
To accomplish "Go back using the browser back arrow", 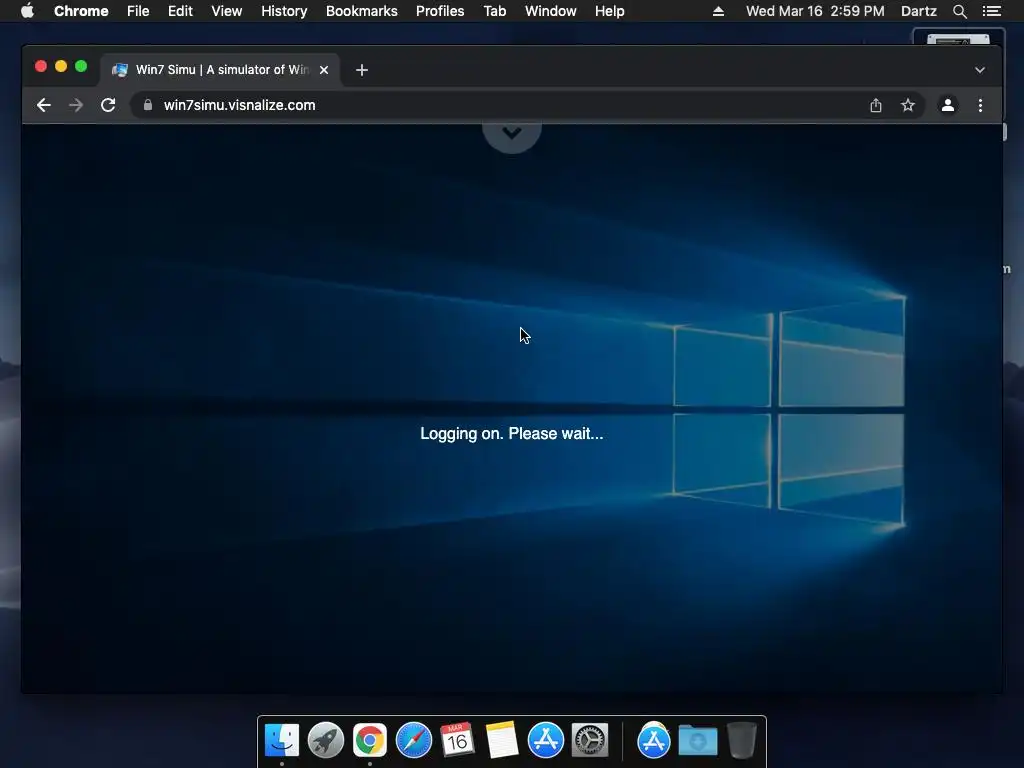I will tap(44, 105).
